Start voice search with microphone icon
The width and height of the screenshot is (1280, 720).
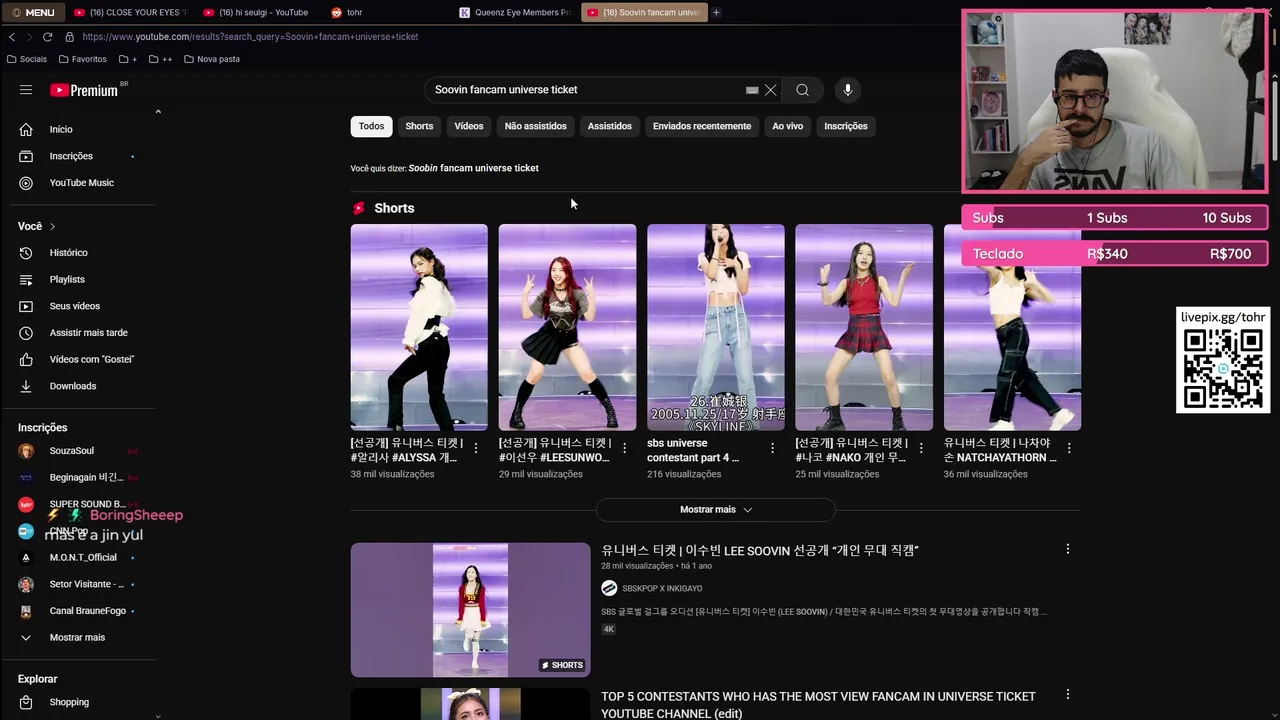point(847,90)
